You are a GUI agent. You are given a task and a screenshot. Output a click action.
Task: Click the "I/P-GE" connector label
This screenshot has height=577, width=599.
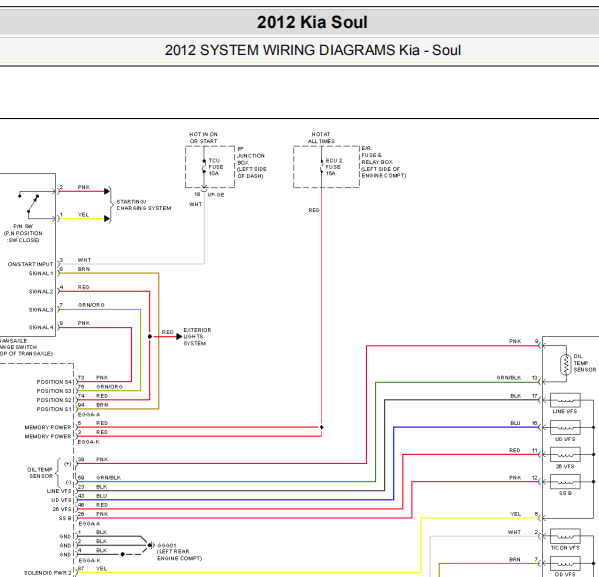[216, 195]
